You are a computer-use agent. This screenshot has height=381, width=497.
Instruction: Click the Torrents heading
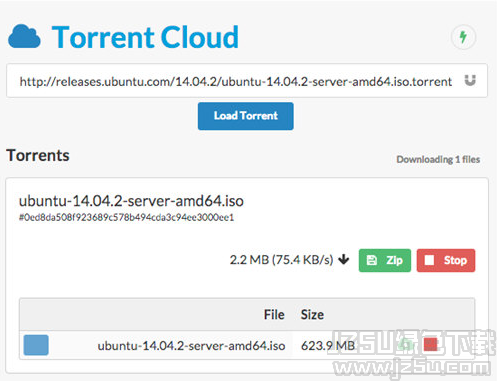click(x=38, y=155)
